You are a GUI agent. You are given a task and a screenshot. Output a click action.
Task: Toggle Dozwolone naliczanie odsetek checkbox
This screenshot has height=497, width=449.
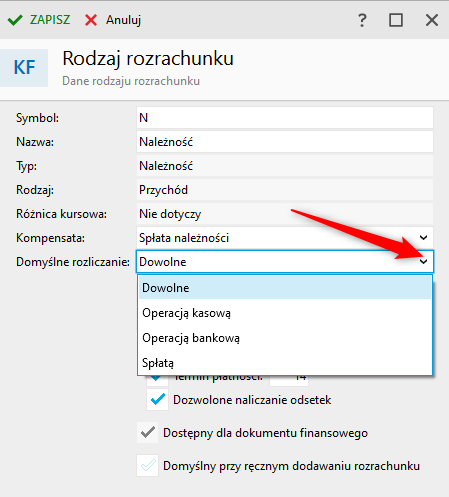click(x=158, y=400)
